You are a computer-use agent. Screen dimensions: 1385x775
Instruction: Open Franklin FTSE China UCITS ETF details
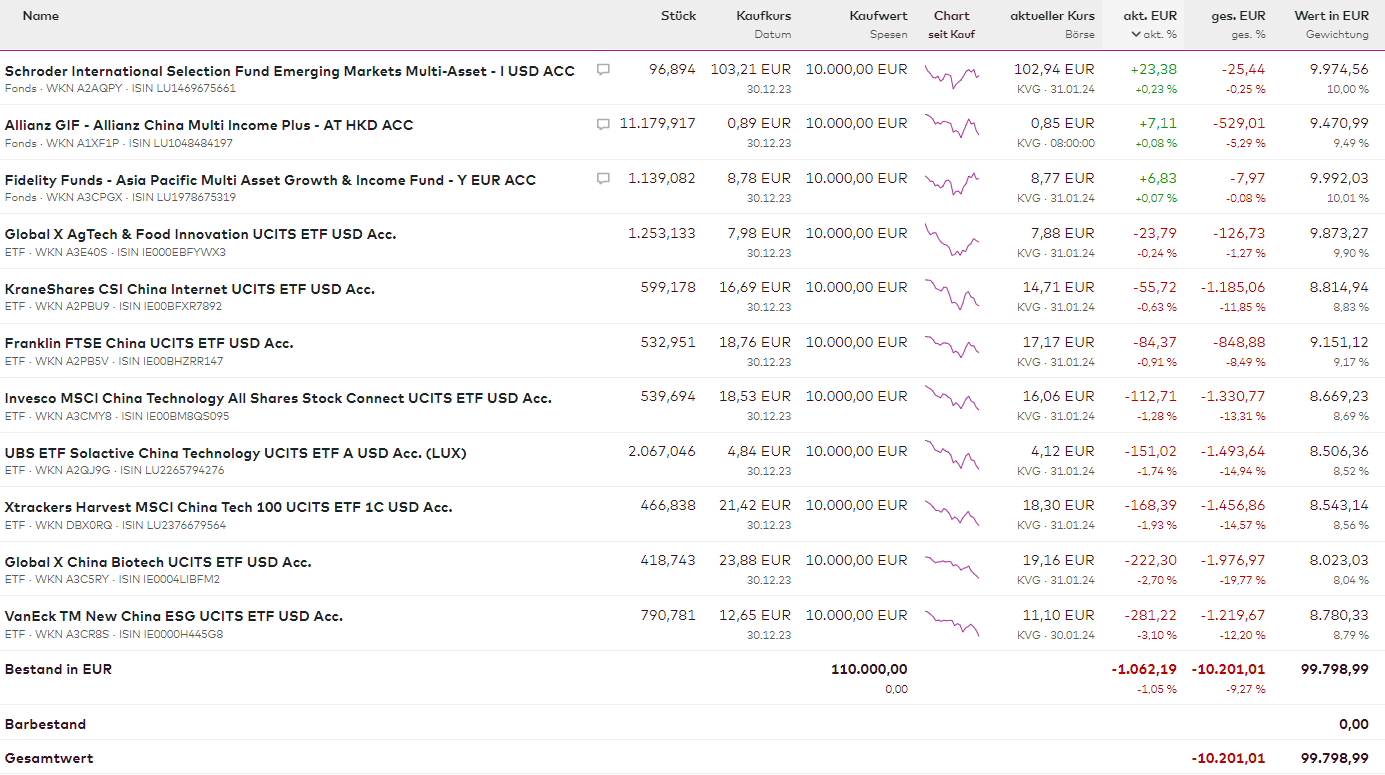[x=149, y=343]
